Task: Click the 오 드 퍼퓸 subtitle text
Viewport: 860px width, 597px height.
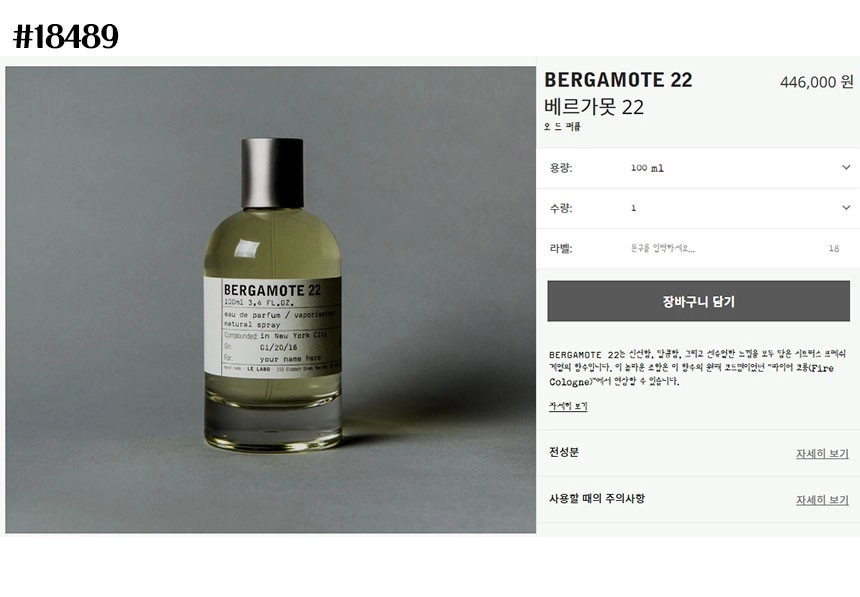Action: coord(562,127)
